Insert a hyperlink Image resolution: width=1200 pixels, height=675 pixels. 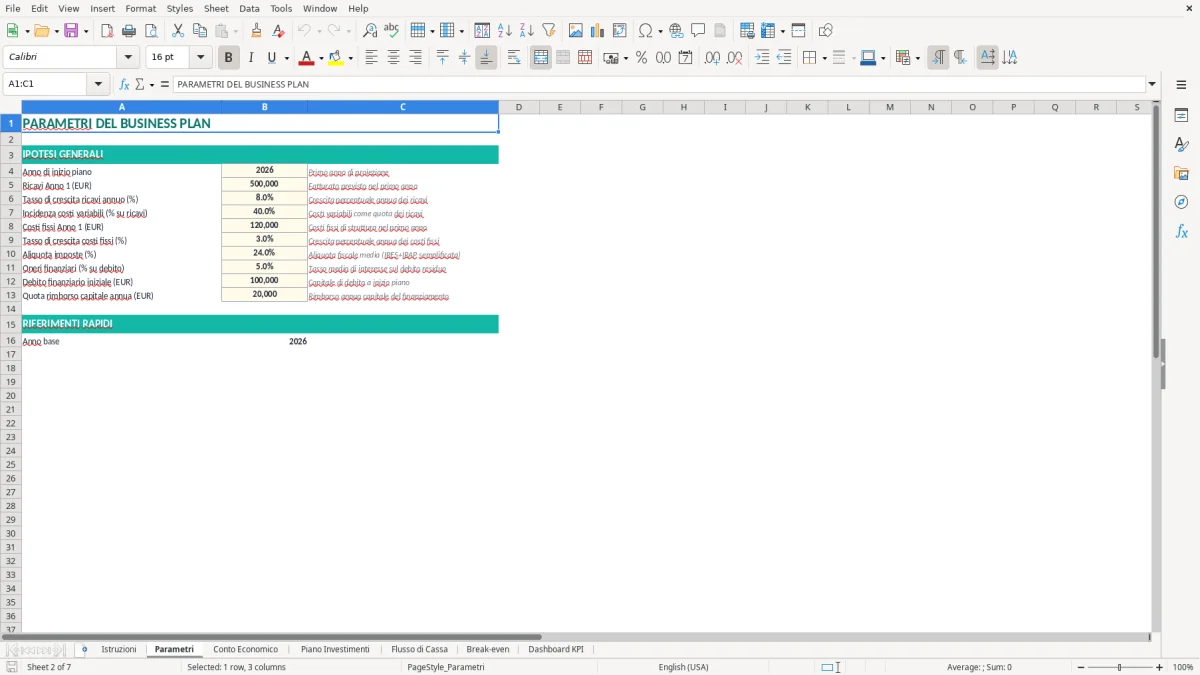coord(676,31)
